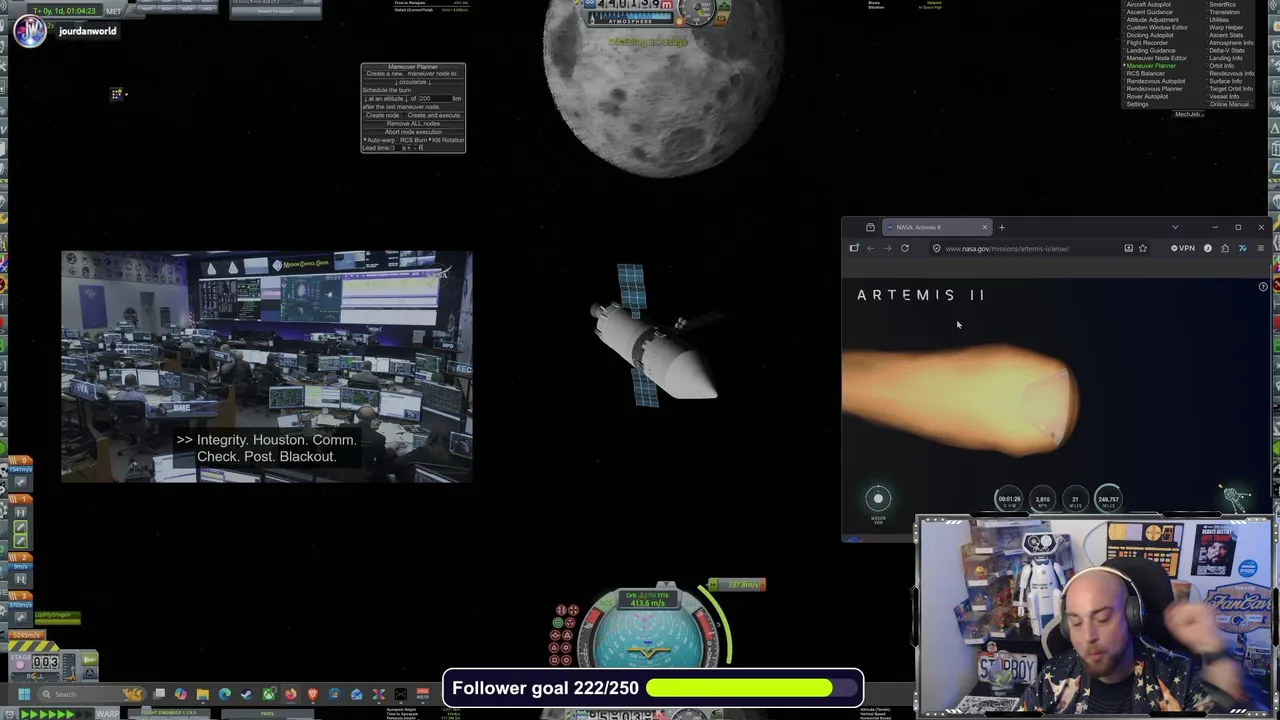Open a new browser tab
Image resolution: width=1280 pixels, height=720 pixels.
tap(1002, 227)
